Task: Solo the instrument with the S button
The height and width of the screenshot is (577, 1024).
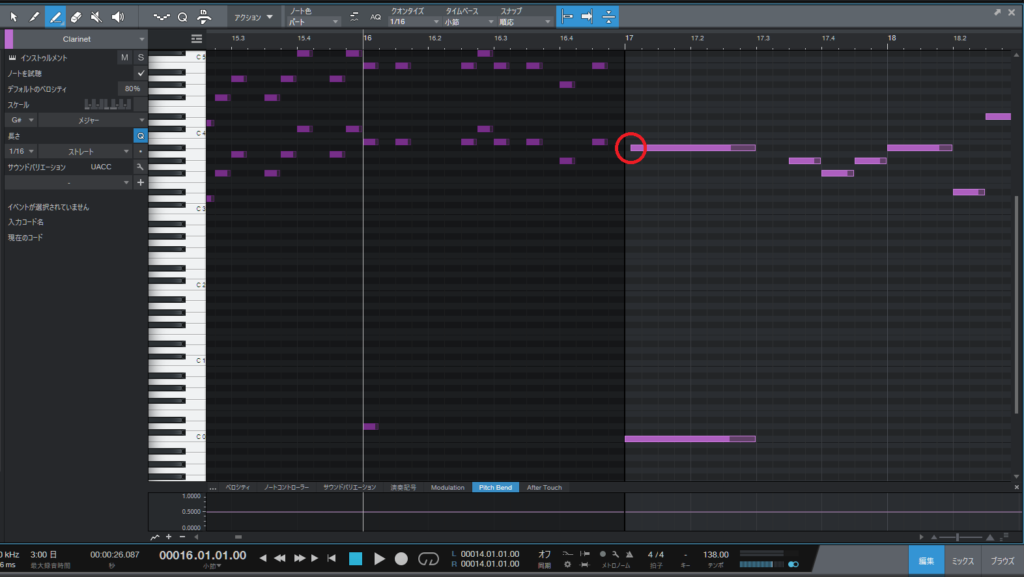Action: [140, 58]
